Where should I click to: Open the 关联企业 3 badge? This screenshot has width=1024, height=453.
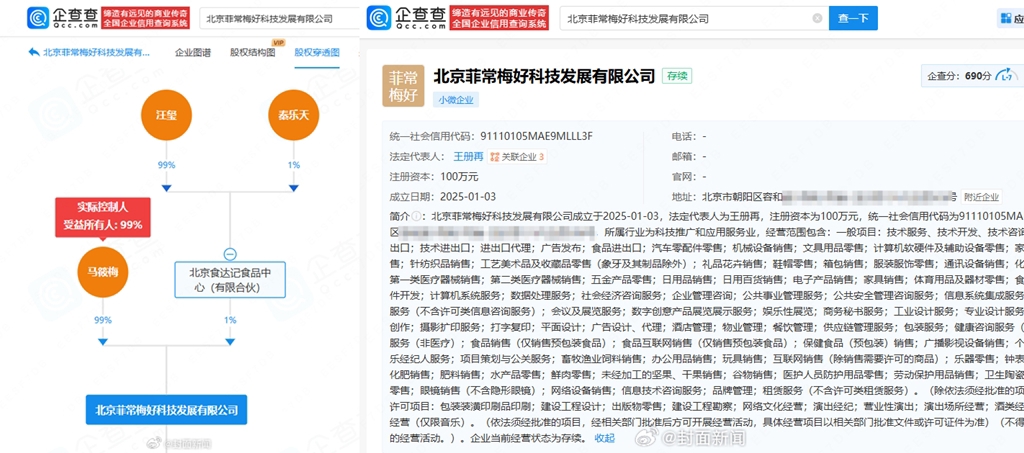coord(517,157)
